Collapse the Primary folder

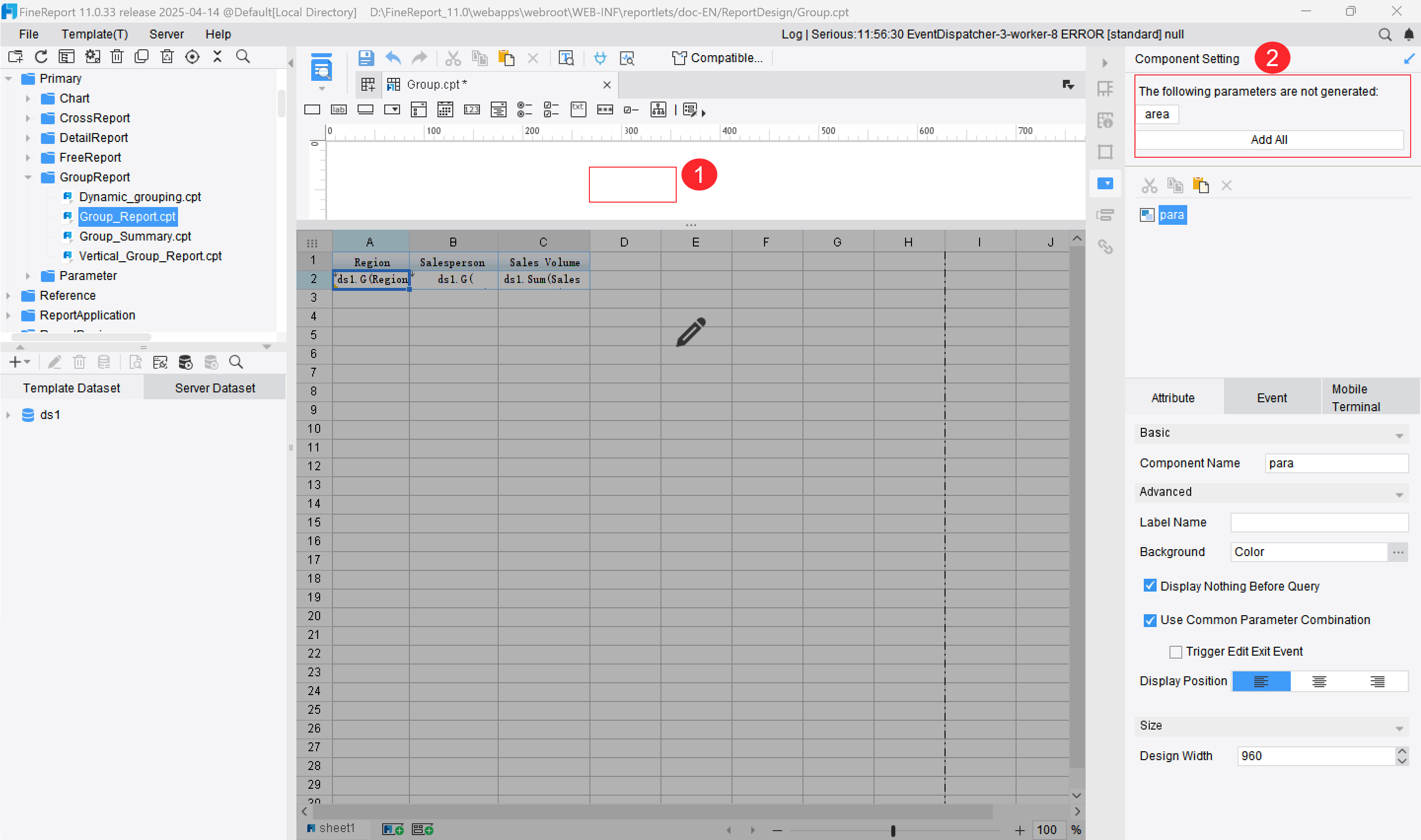tap(8, 79)
